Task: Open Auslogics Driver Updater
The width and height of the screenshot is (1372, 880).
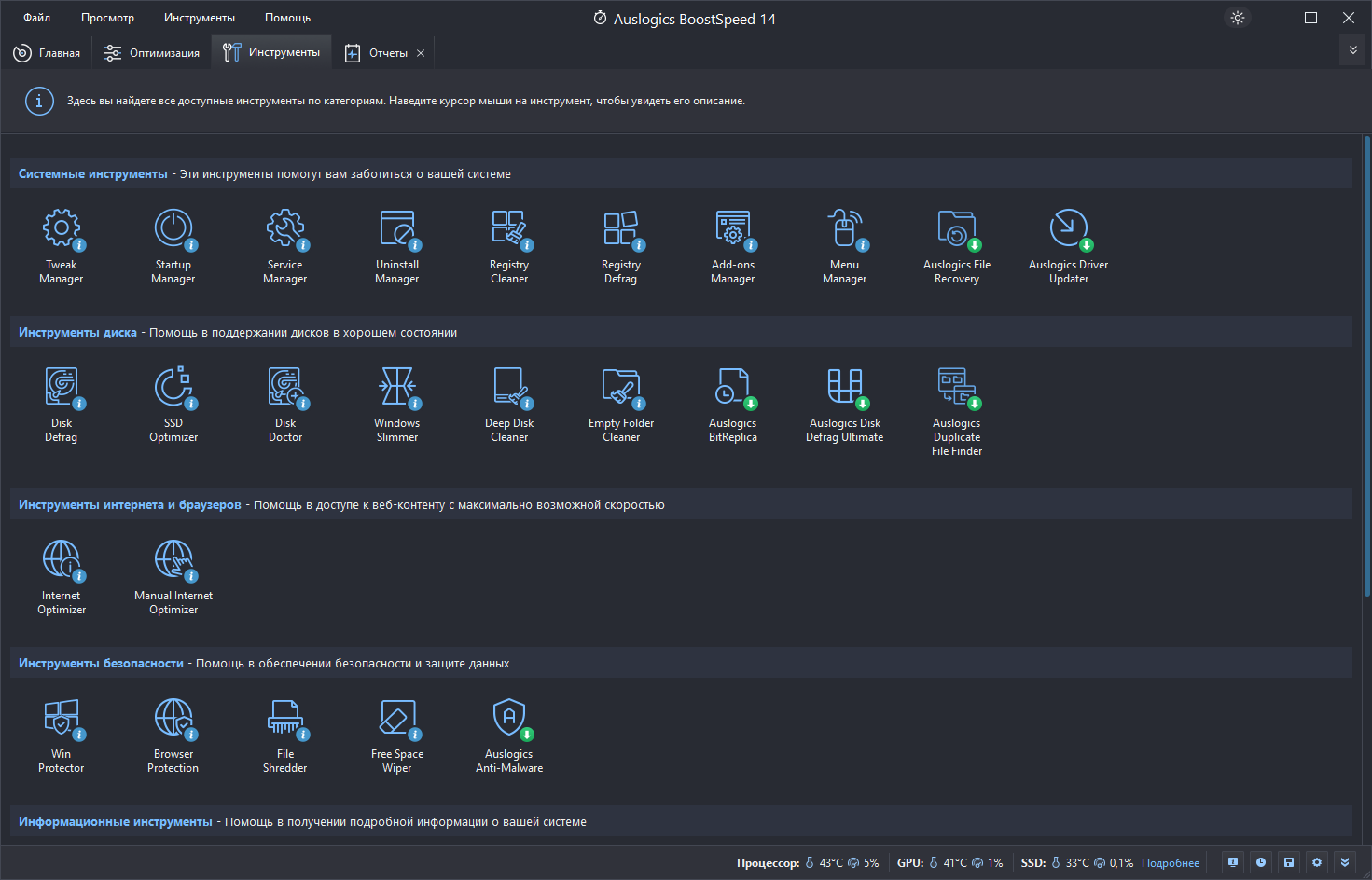Action: click(x=1069, y=246)
